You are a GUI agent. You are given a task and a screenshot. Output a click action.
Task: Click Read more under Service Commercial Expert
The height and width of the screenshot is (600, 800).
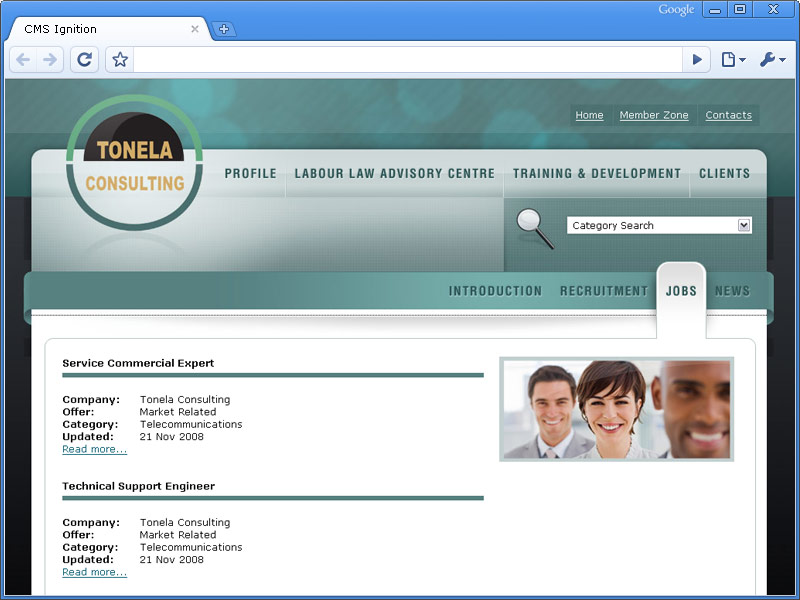click(x=94, y=449)
